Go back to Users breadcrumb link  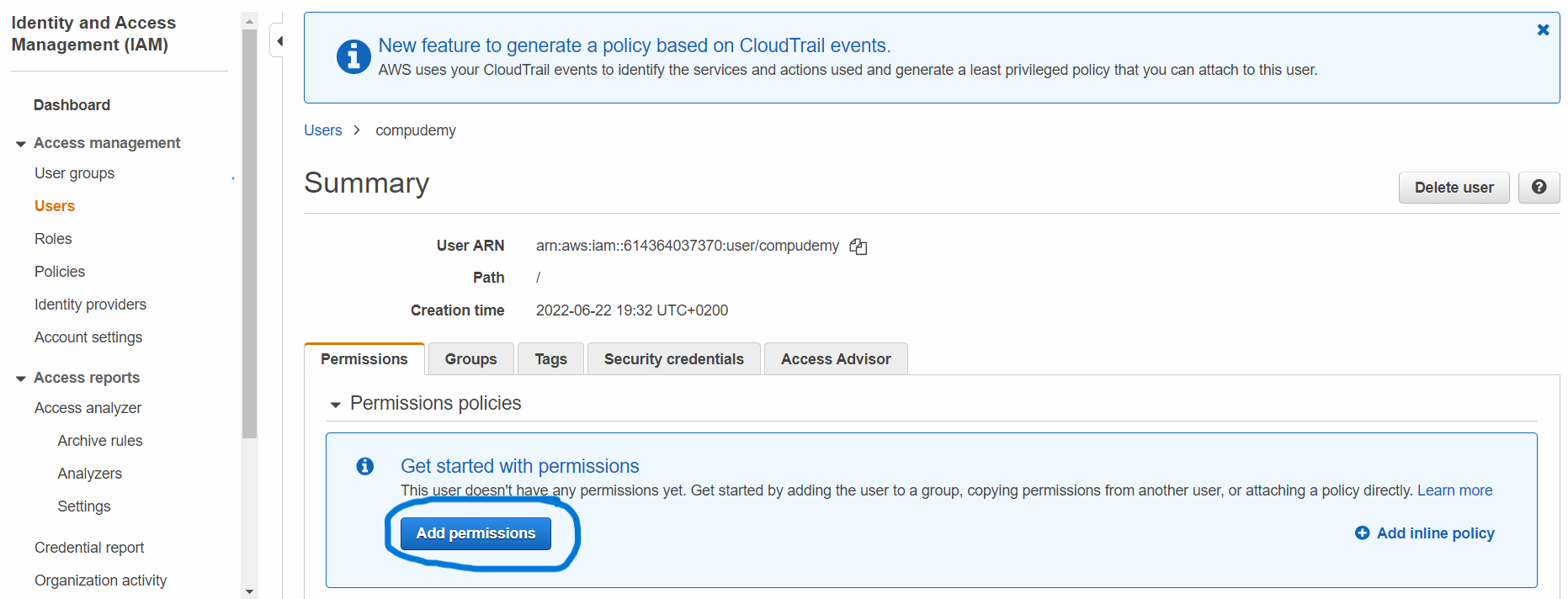[323, 130]
